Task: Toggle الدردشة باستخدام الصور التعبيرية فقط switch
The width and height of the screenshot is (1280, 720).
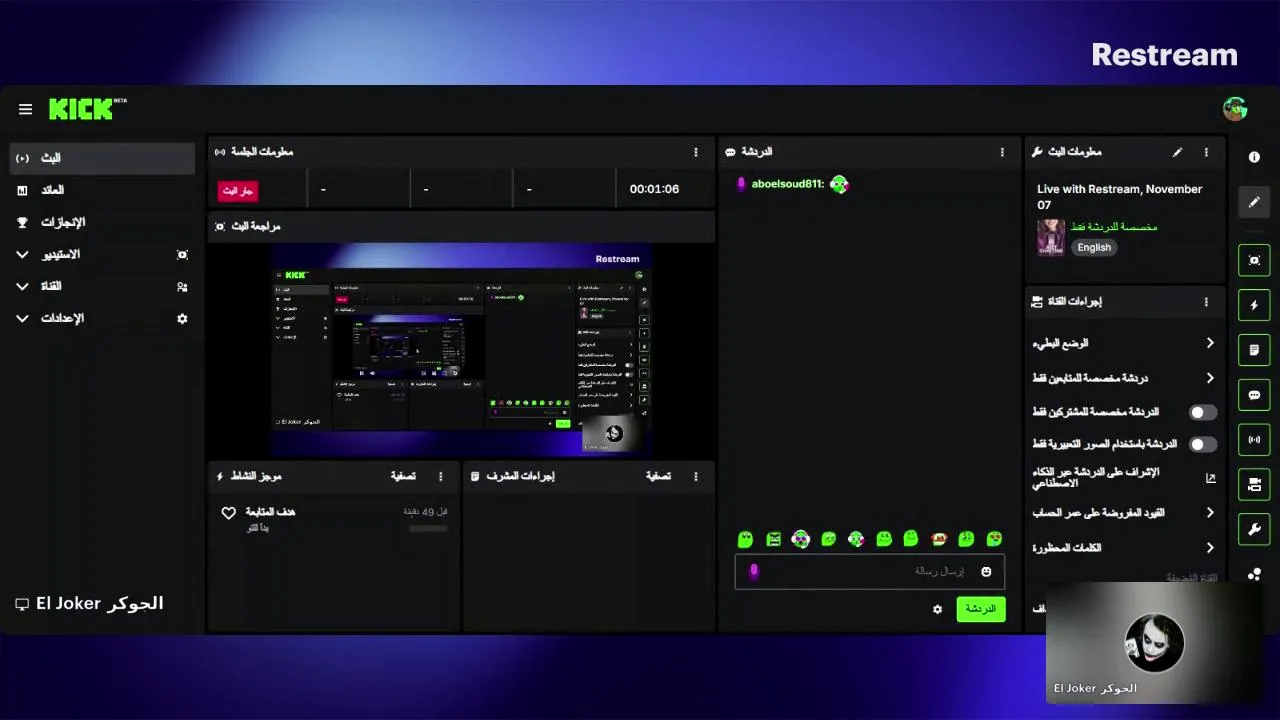Action: 1202,444
